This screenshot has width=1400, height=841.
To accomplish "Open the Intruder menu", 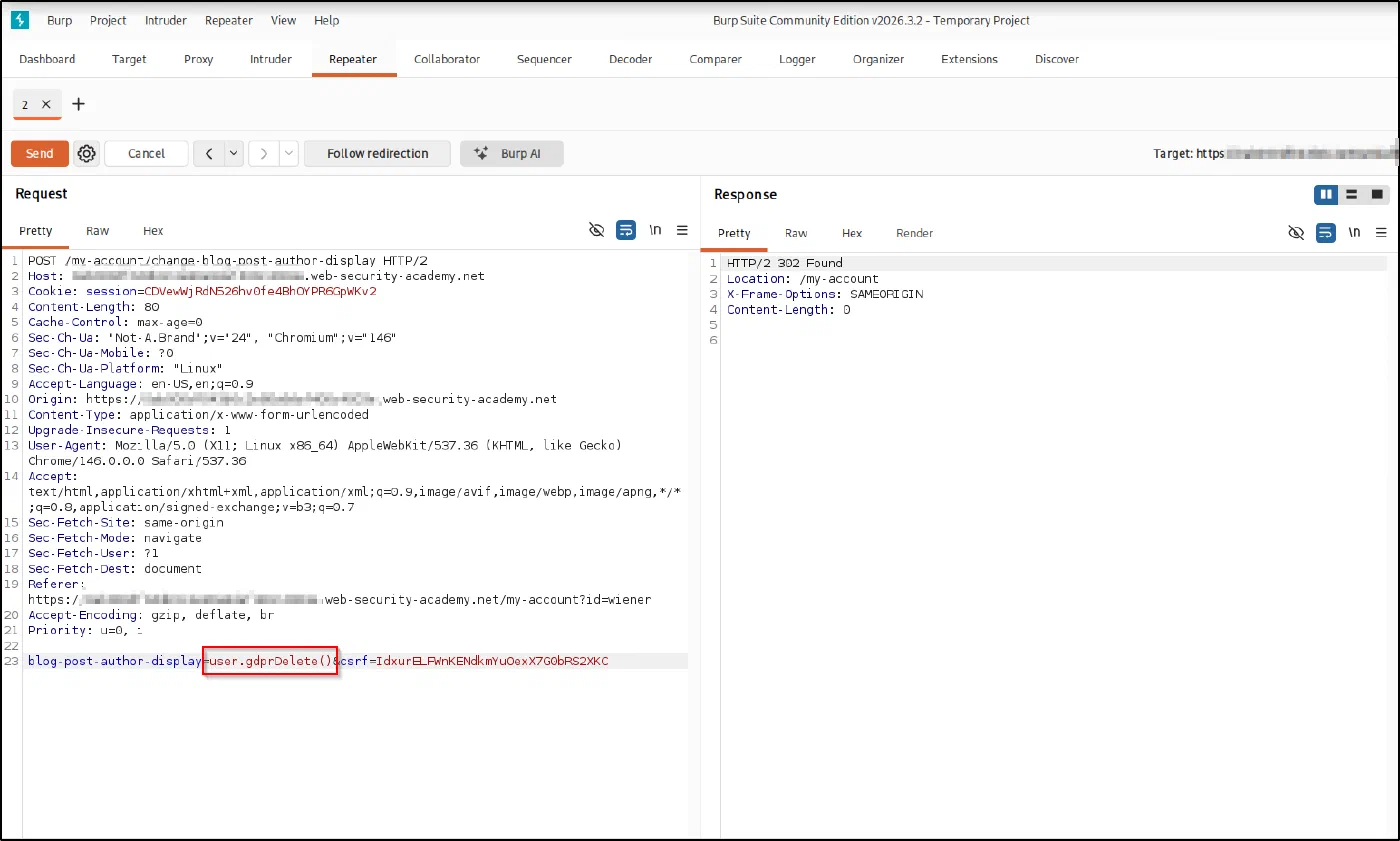I will click(165, 20).
